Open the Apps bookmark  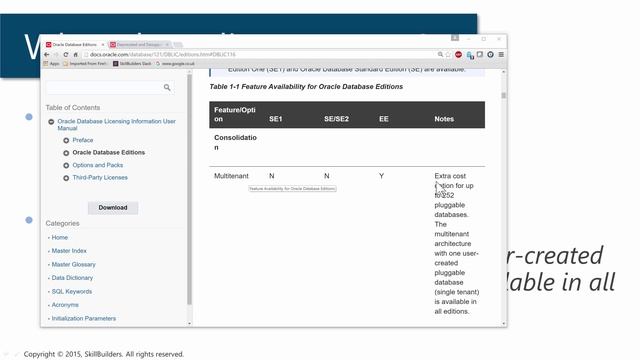(52, 64)
